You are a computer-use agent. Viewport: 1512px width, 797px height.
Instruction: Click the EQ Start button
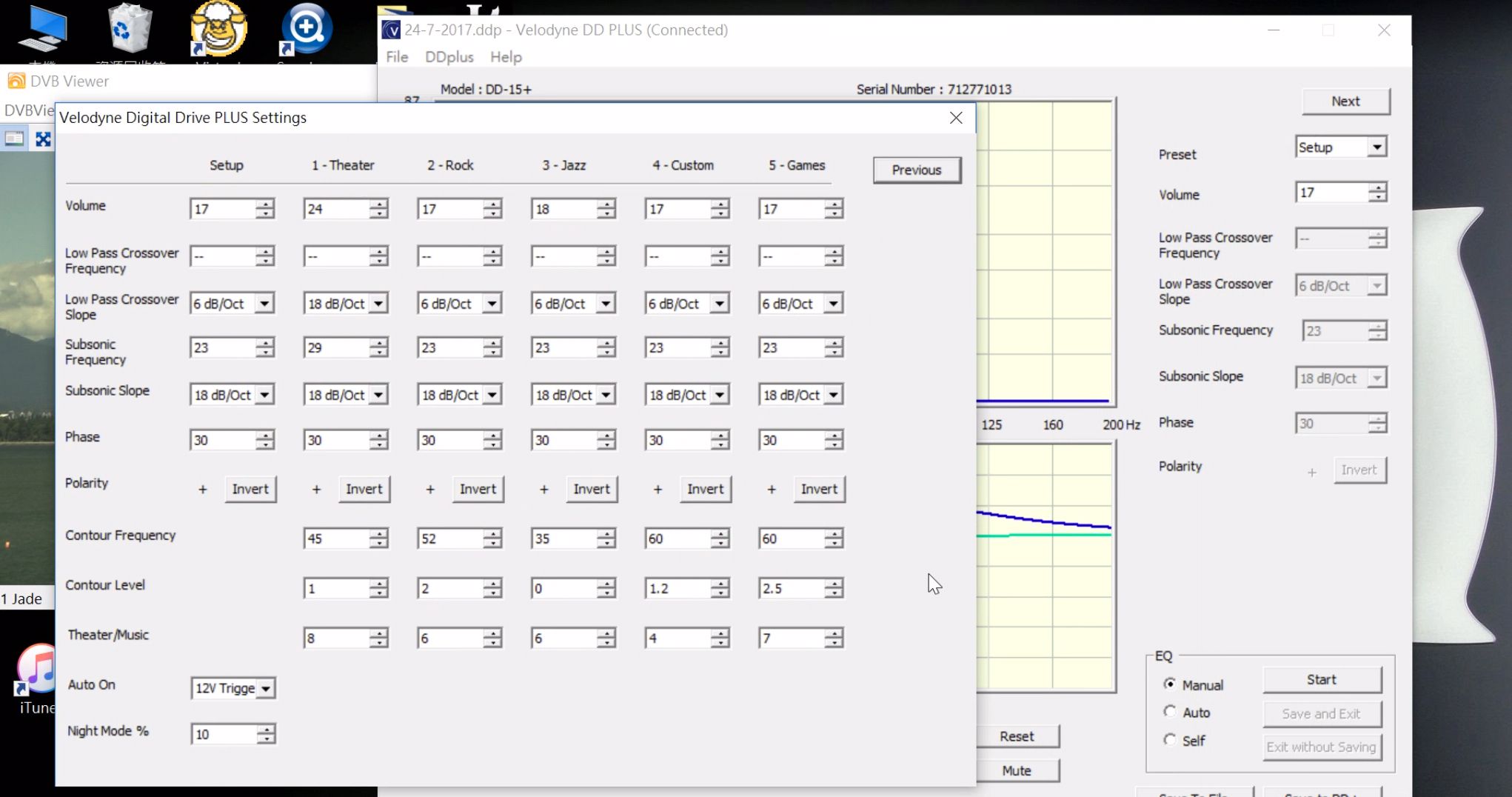tap(1322, 679)
